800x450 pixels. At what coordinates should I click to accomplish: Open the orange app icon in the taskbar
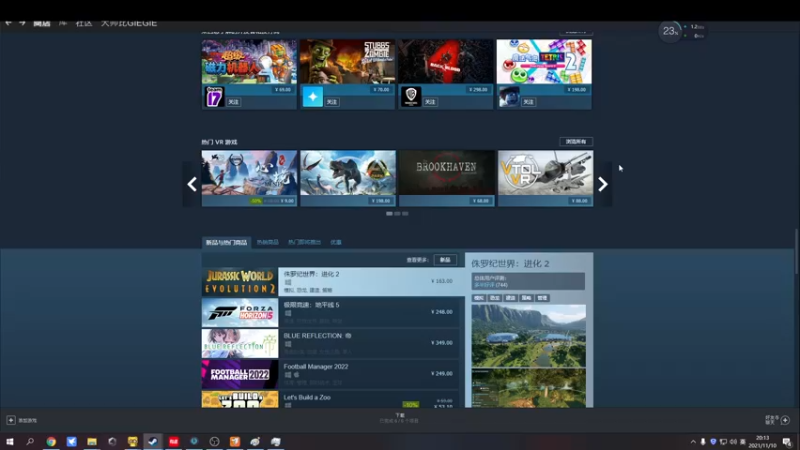[x=235, y=441]
